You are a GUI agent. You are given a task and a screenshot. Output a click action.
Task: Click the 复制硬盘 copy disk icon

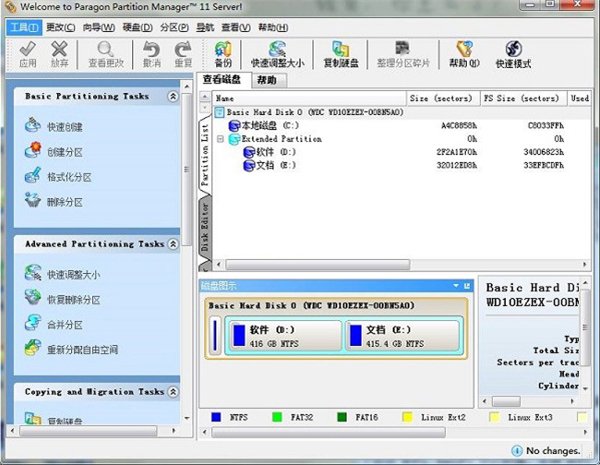coord(341,53)
